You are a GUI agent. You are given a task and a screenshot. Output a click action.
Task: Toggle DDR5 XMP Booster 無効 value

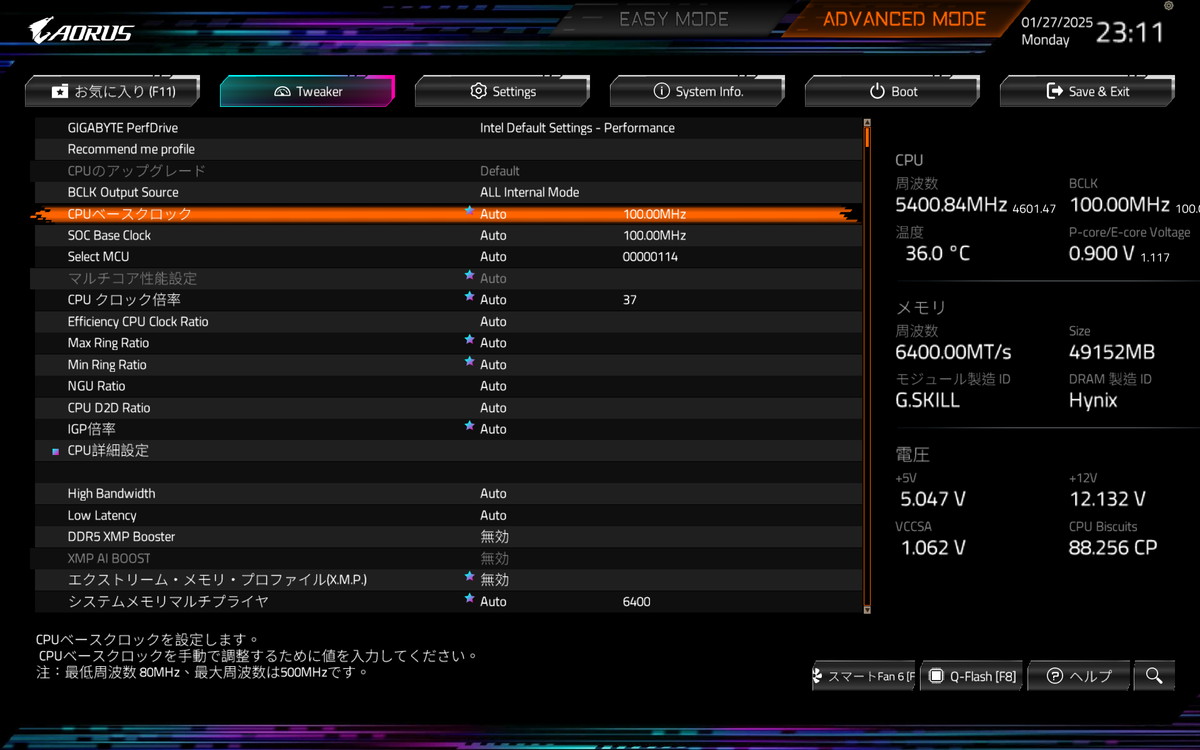(x=494, y=537)
